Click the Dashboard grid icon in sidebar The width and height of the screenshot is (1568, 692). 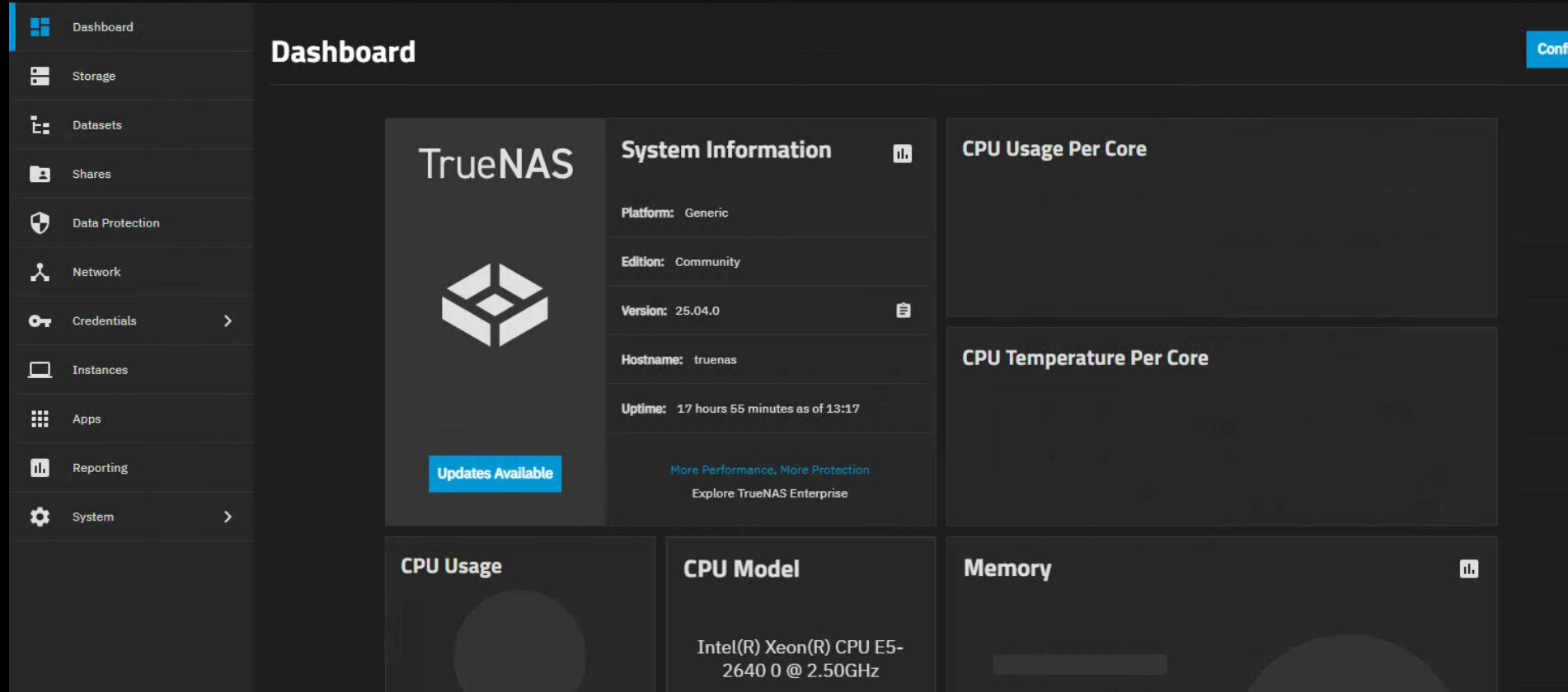click(x=40, y=27)
